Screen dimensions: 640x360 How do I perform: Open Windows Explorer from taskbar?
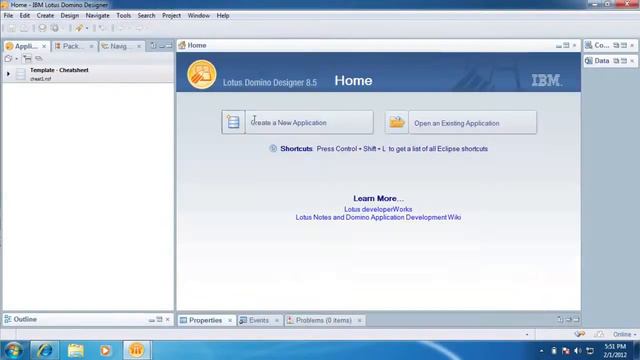click(76, 350)
